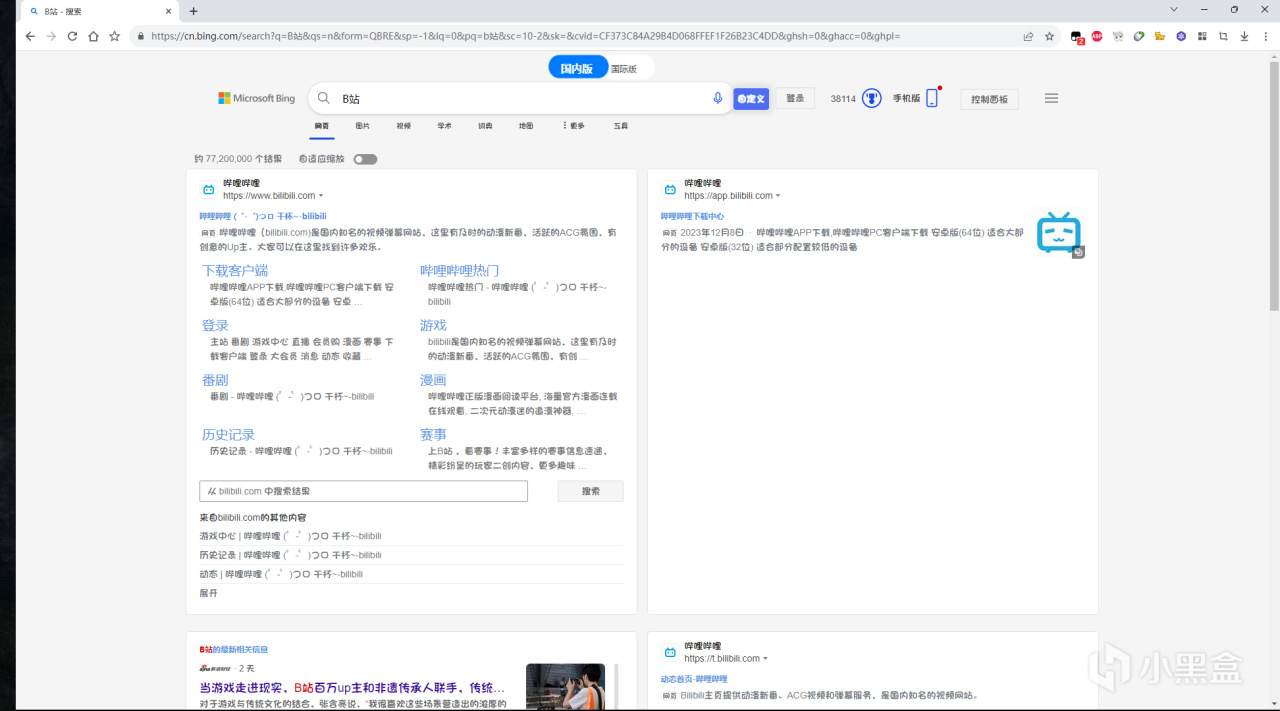Click the image-search badge on bilibili logo
This screenshot has height=711, width=1280.
[x=1079, y=252]
